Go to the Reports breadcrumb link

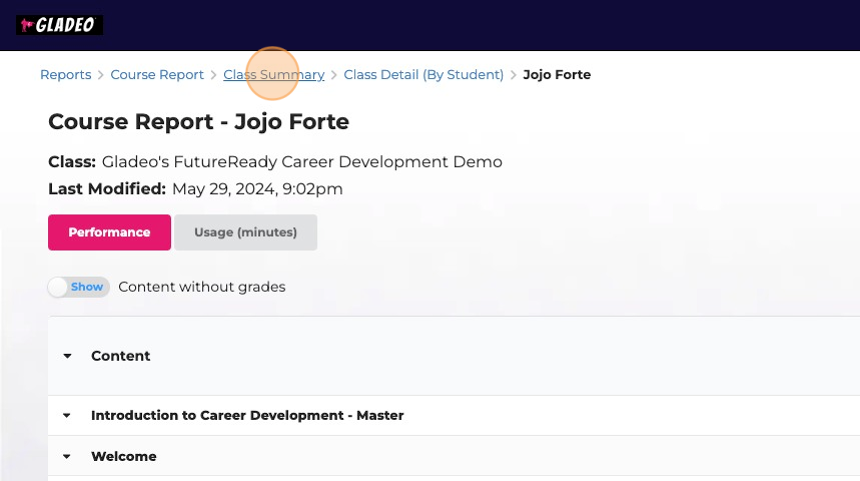tap(65, 75)
